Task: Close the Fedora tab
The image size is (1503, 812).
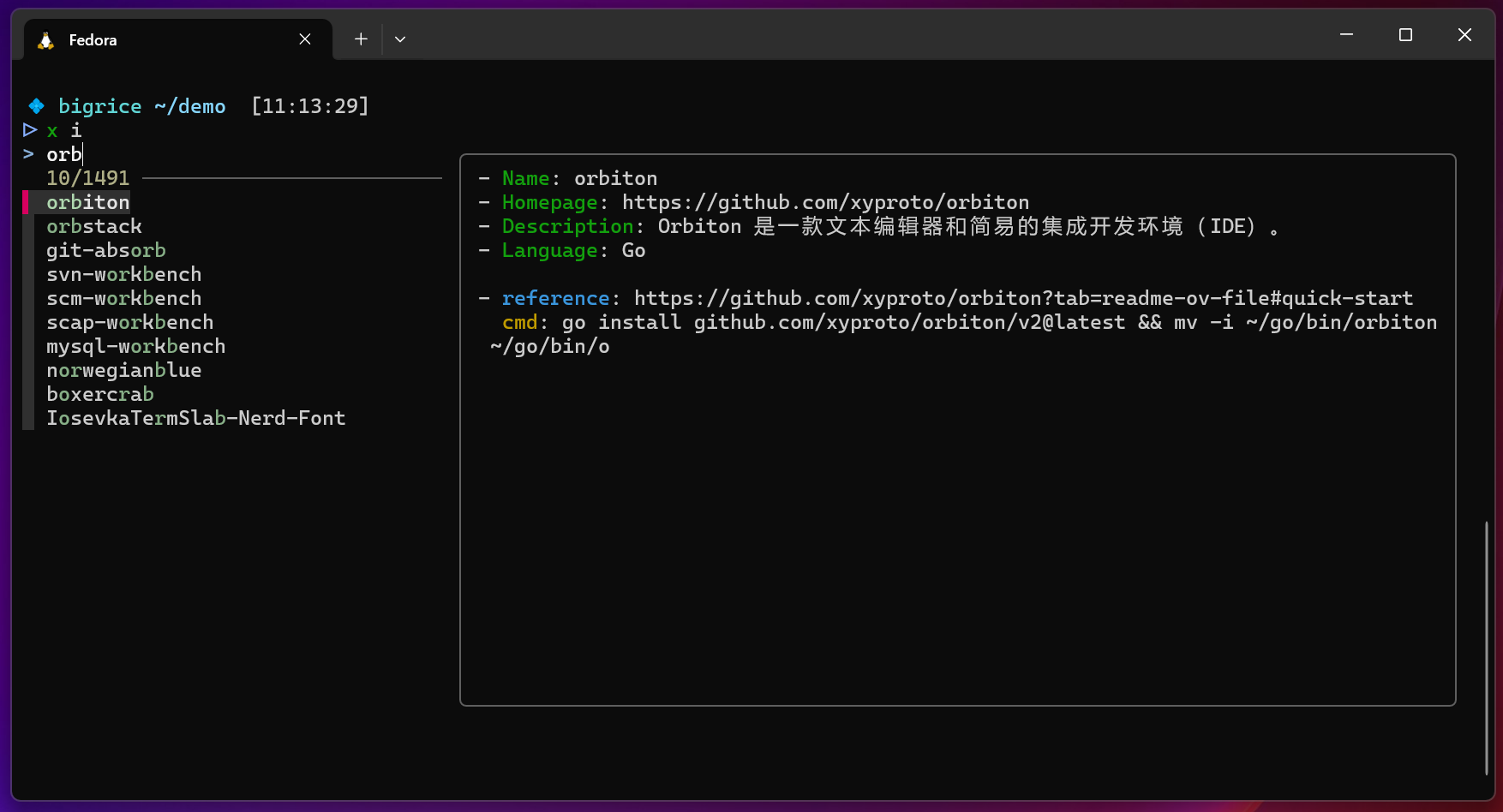Action: coord(305,39)
